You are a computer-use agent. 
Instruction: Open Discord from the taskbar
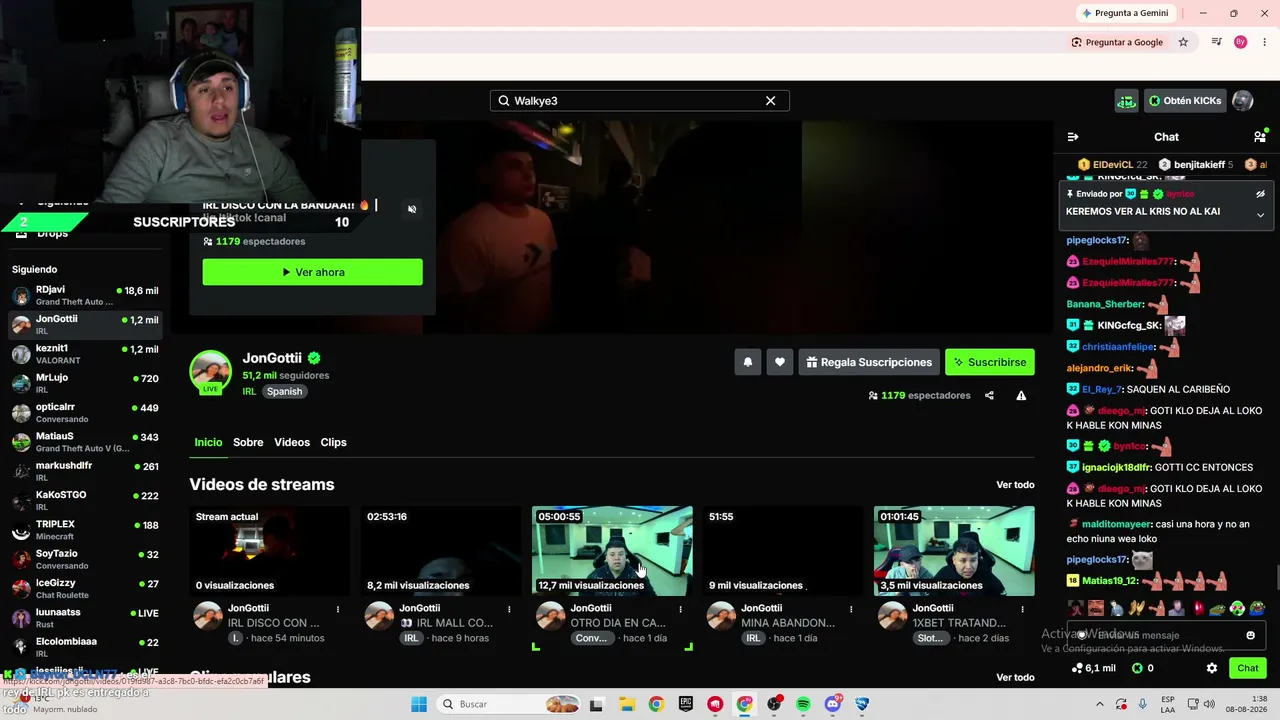point(833,704)
